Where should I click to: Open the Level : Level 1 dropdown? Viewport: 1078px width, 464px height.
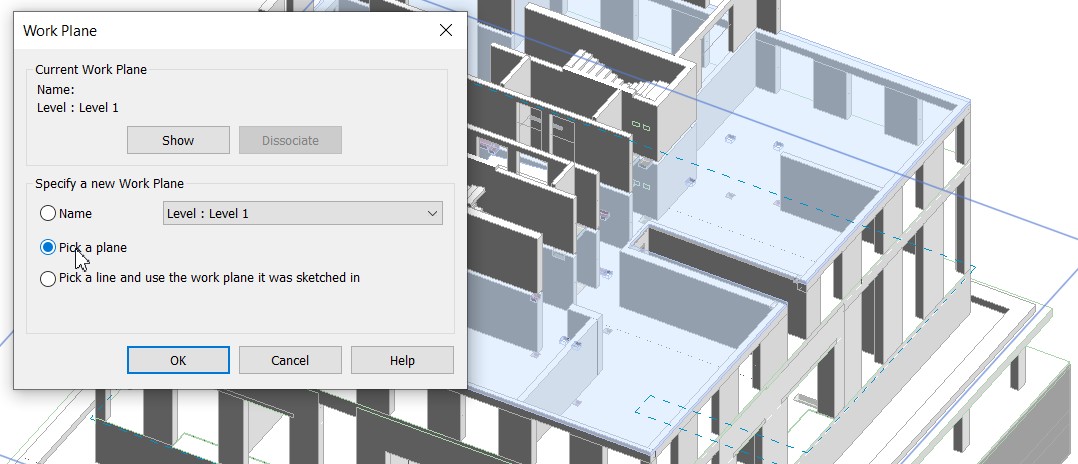[x=302, y=213]
